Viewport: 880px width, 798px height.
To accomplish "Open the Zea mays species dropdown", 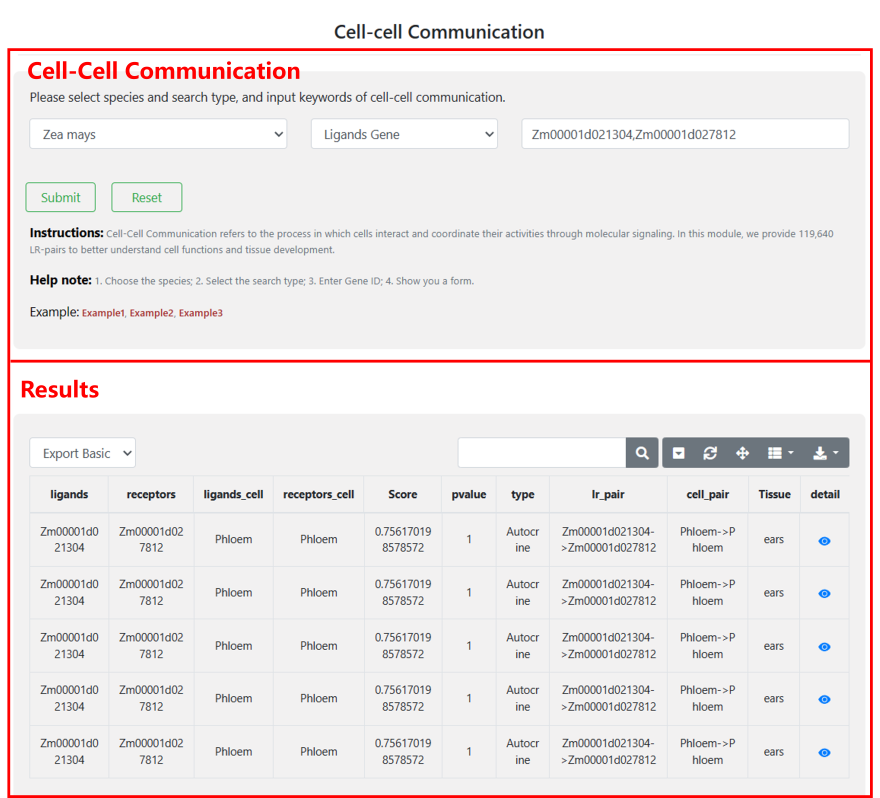I will point(158,134).
